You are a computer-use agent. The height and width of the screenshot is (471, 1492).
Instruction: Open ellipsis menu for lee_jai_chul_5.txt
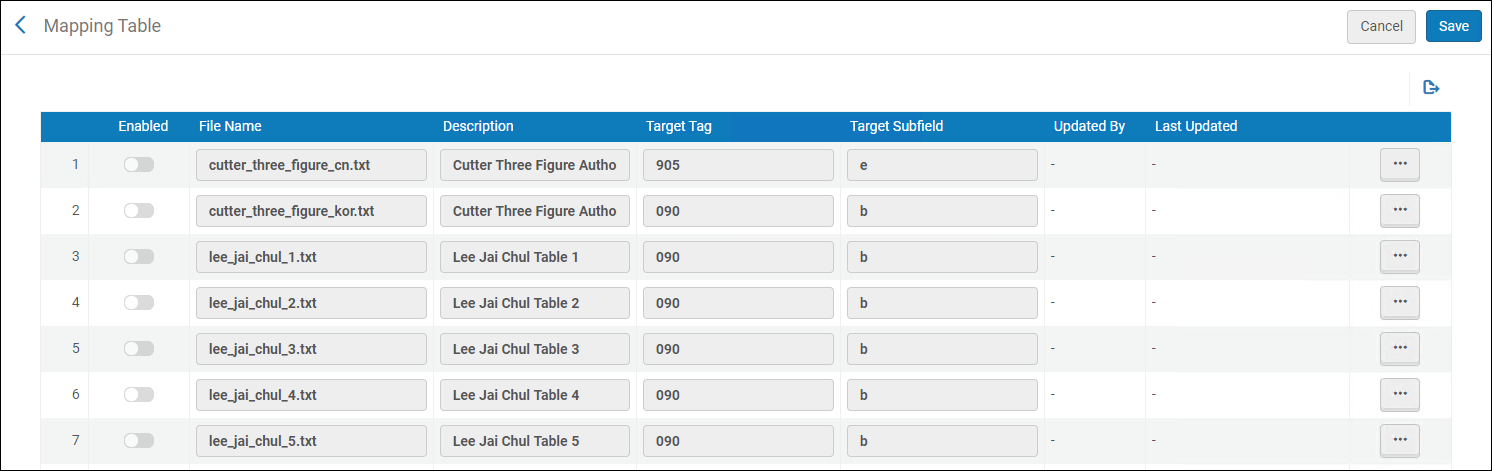(1400, 441)
